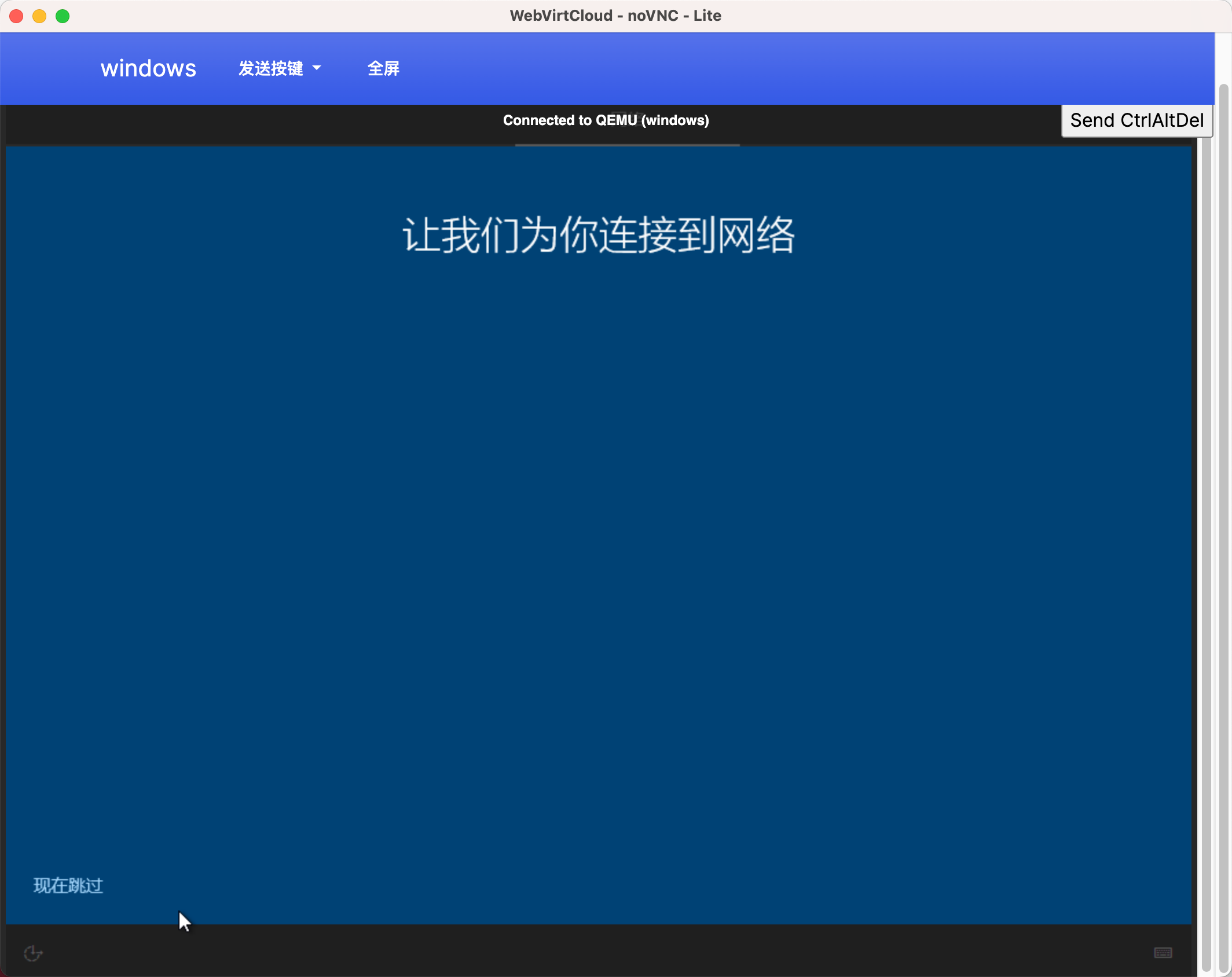The height and width of the screenshot is (977, 1232).
Task: Click 现在跳过 to skip network setup
Action: 67,886
